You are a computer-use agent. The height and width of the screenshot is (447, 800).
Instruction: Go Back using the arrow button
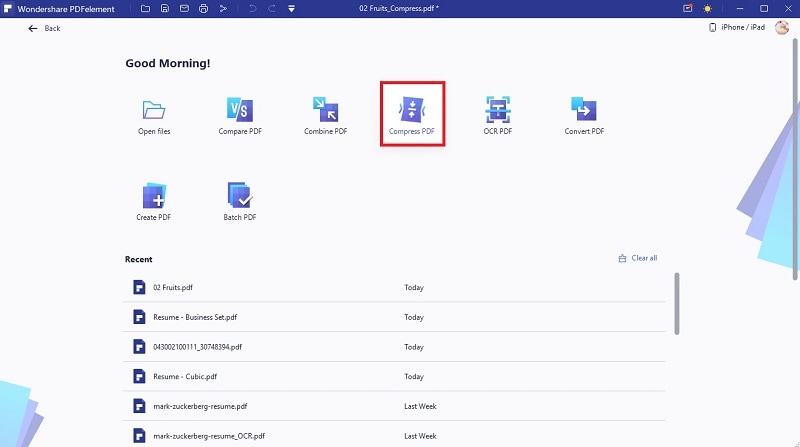click(x=44, y=29)
